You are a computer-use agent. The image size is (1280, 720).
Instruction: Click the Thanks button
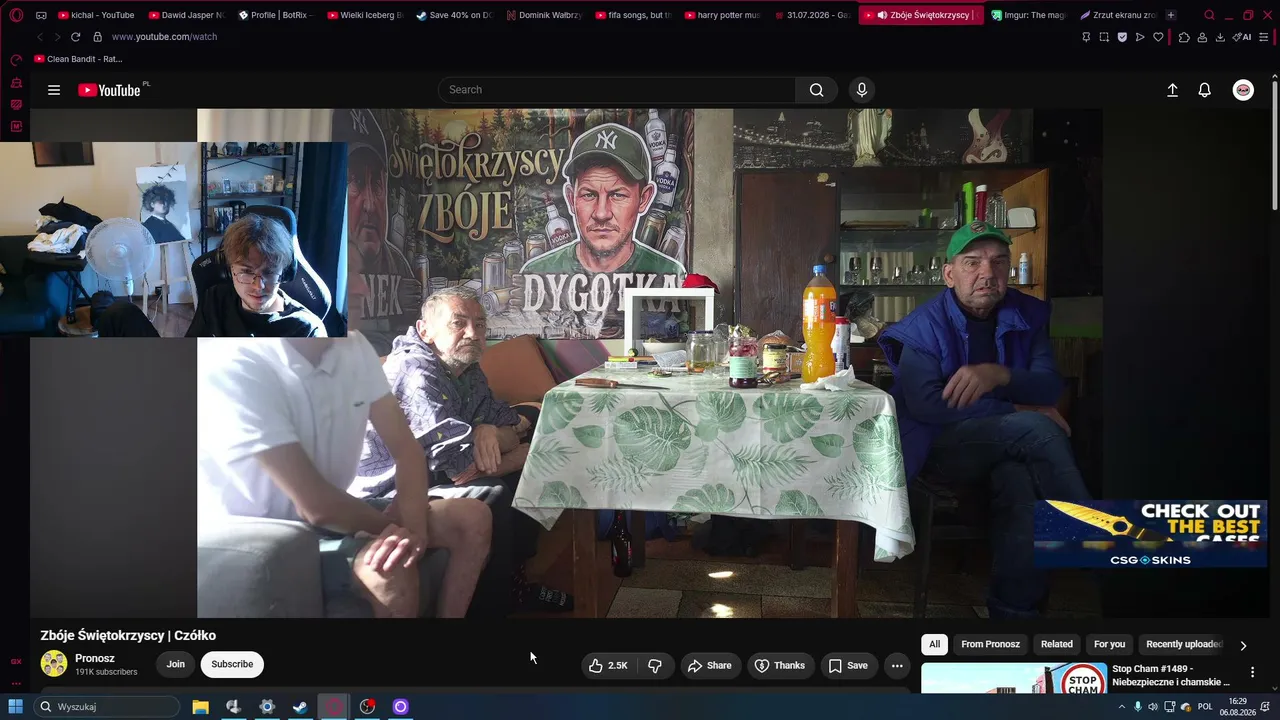point(780,665)
